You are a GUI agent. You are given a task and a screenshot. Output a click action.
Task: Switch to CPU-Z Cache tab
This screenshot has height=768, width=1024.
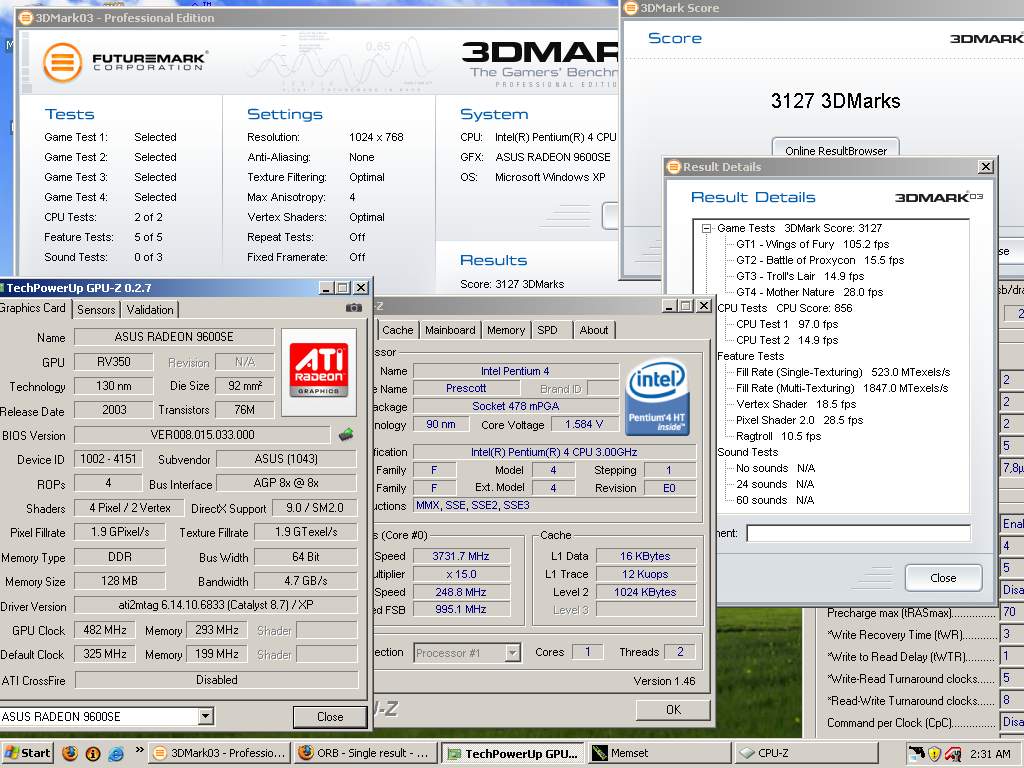[398, 330]
